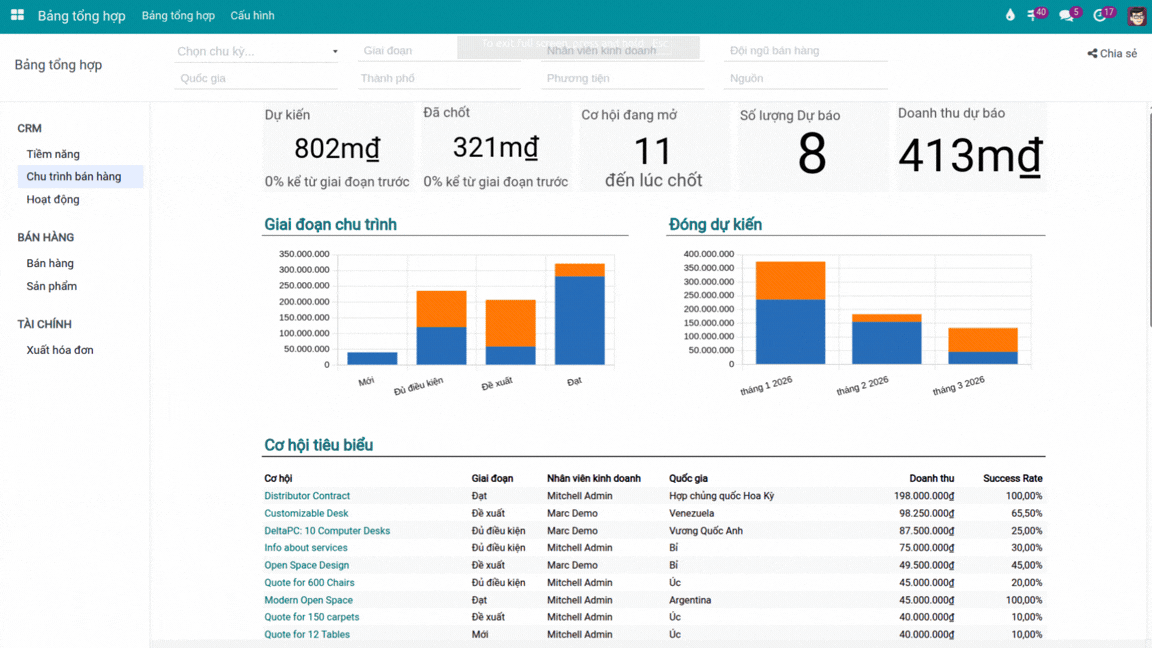
Task: Open activities clock icon with badge 17
Action: pos(1100,15)
